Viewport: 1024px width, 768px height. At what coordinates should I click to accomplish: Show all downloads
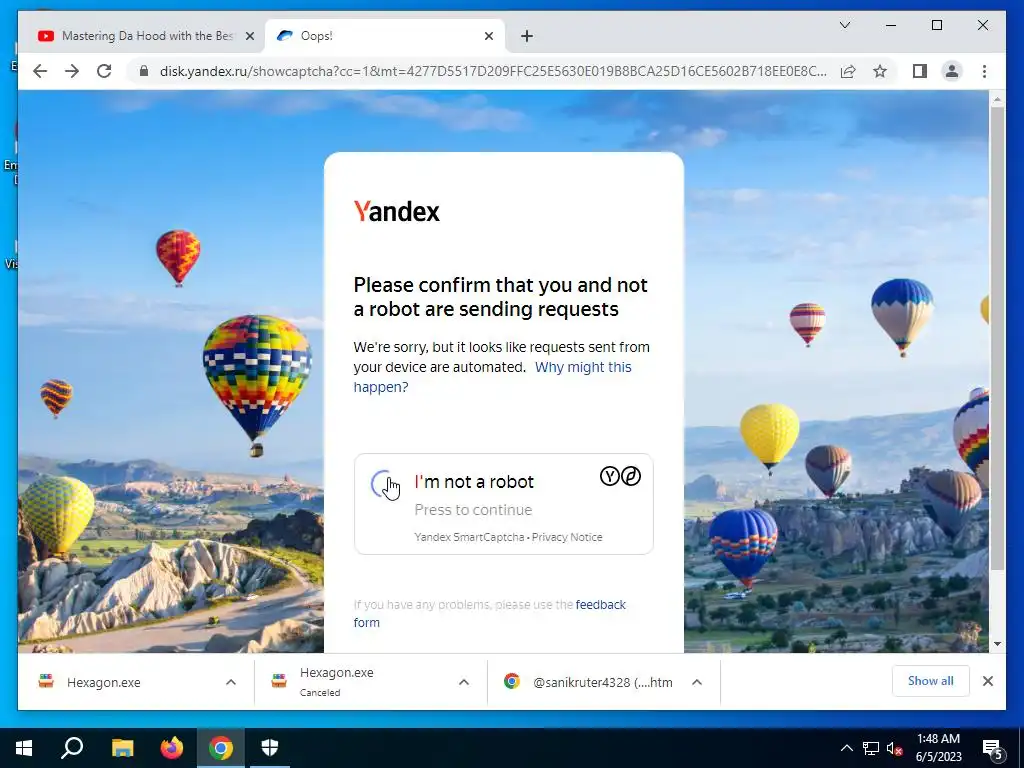(930, 681)
